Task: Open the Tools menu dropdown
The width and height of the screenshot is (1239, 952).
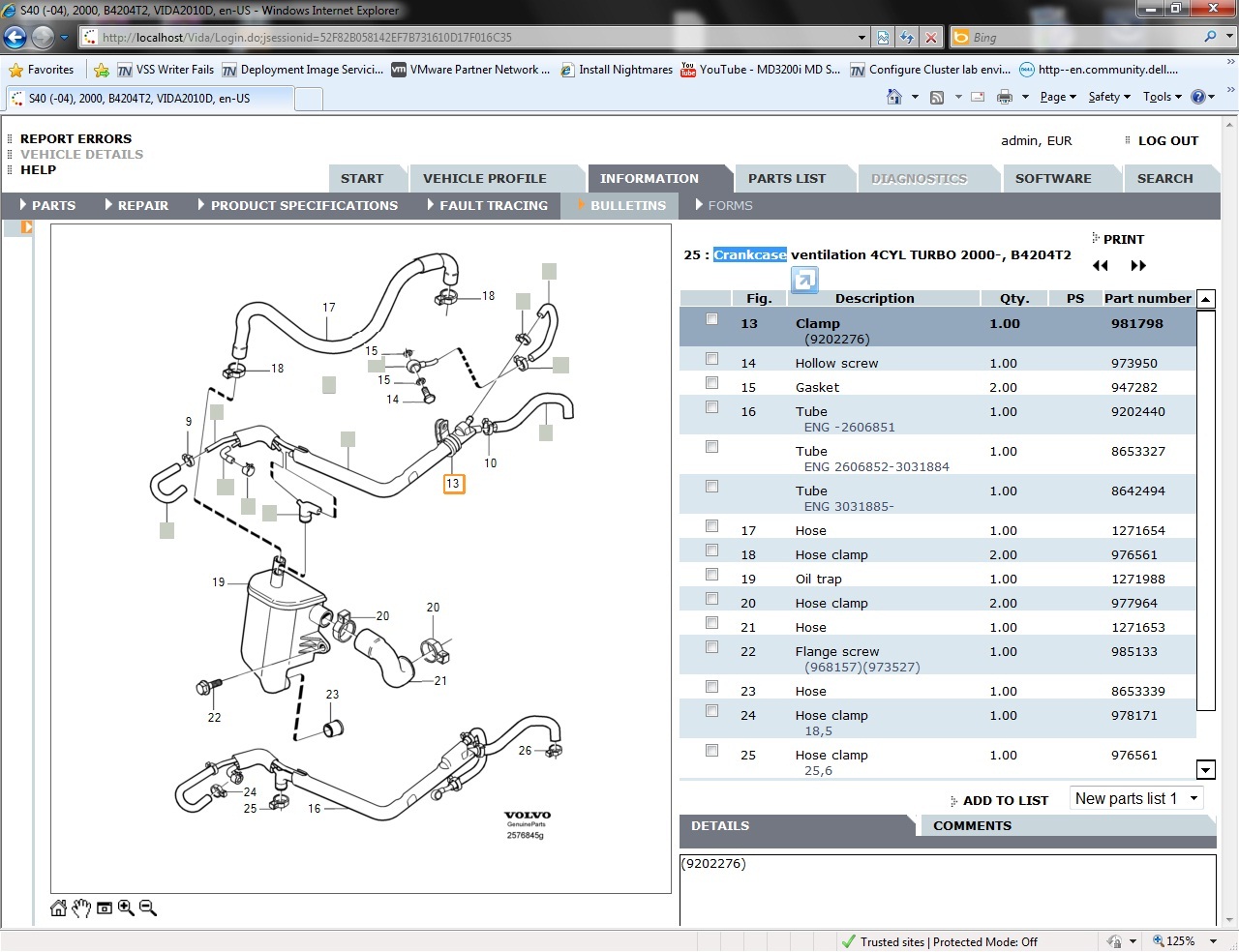Action: coord(1163,97)
